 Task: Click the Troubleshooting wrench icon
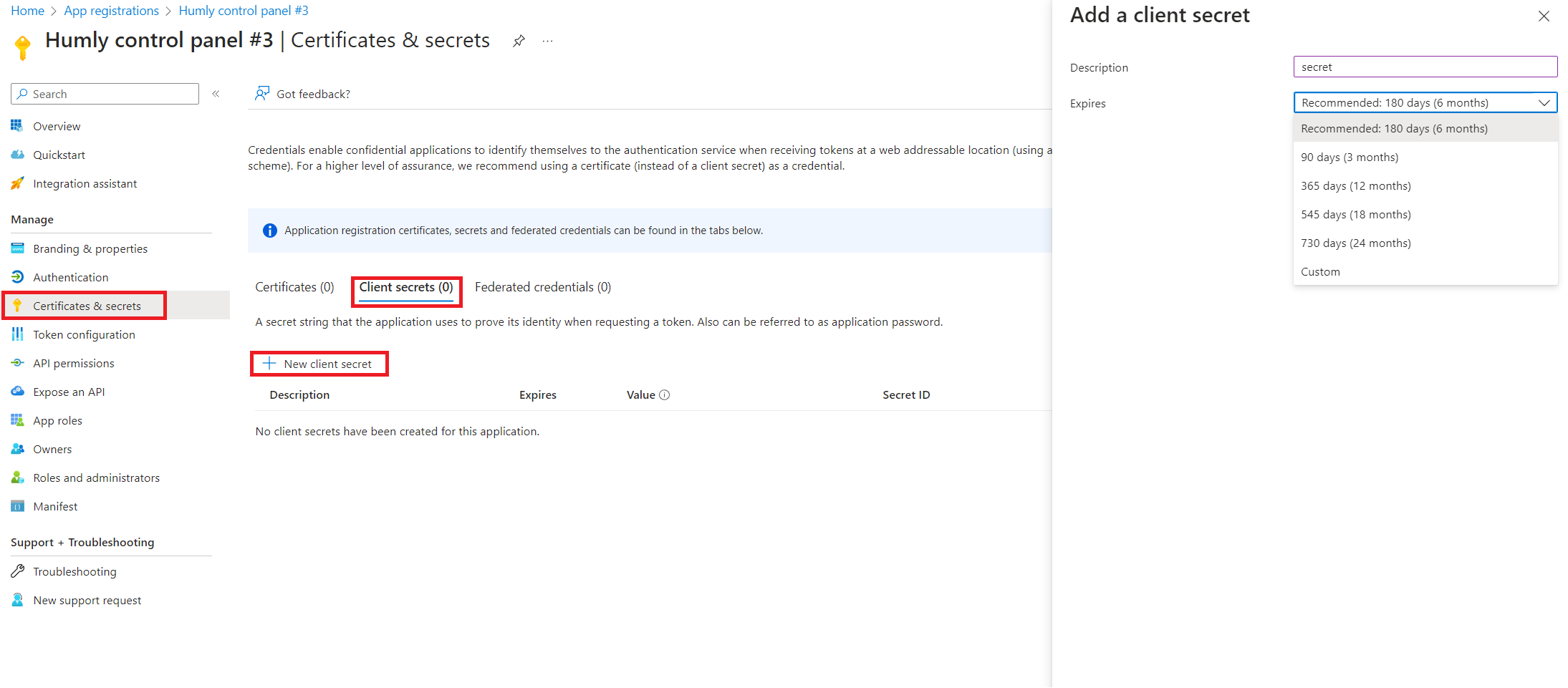(17, 571)
